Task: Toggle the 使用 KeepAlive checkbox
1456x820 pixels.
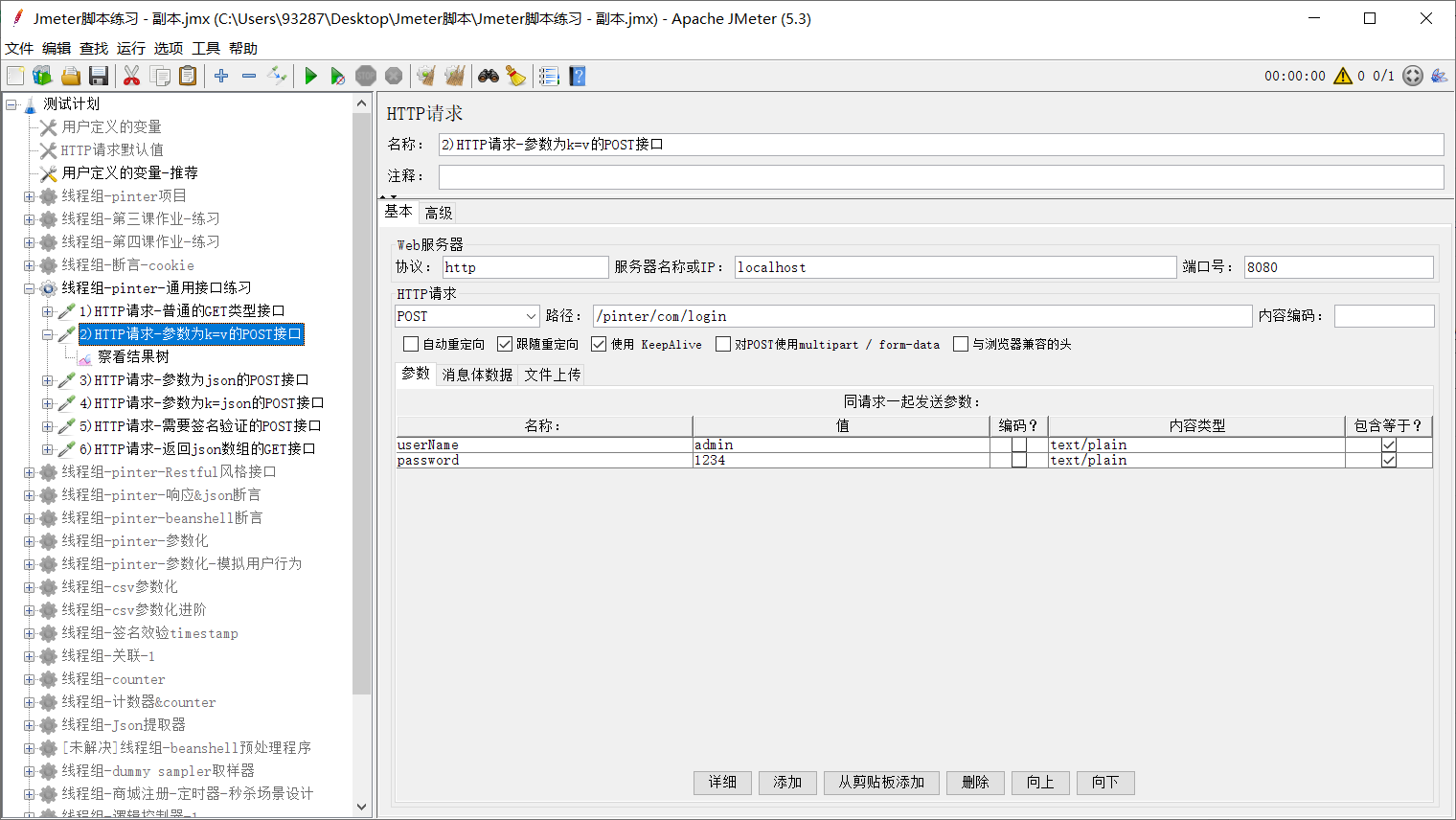Action: tap(599, 344)
